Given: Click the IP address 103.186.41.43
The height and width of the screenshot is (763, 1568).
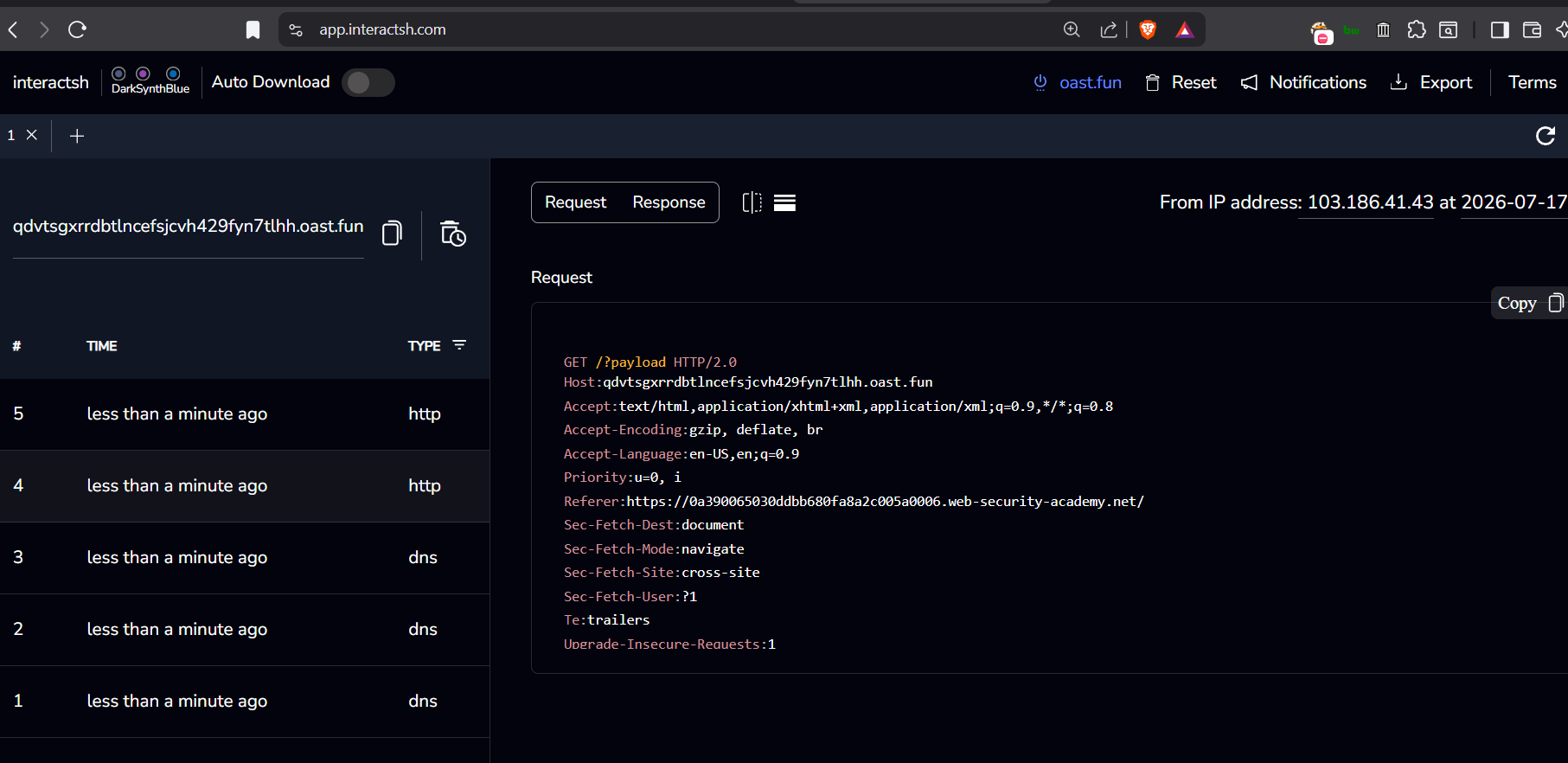Looking at the screenshot, I should tap(1370, 202).
